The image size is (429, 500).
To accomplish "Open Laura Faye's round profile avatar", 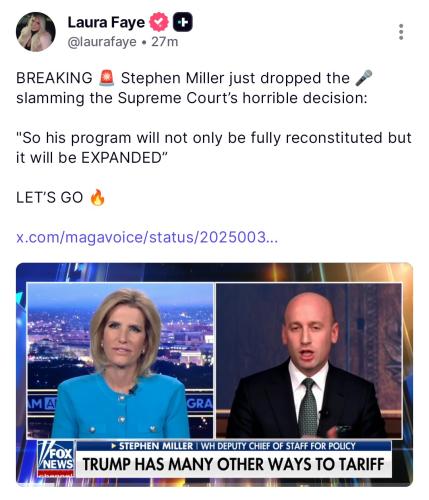I will point(36,32).
